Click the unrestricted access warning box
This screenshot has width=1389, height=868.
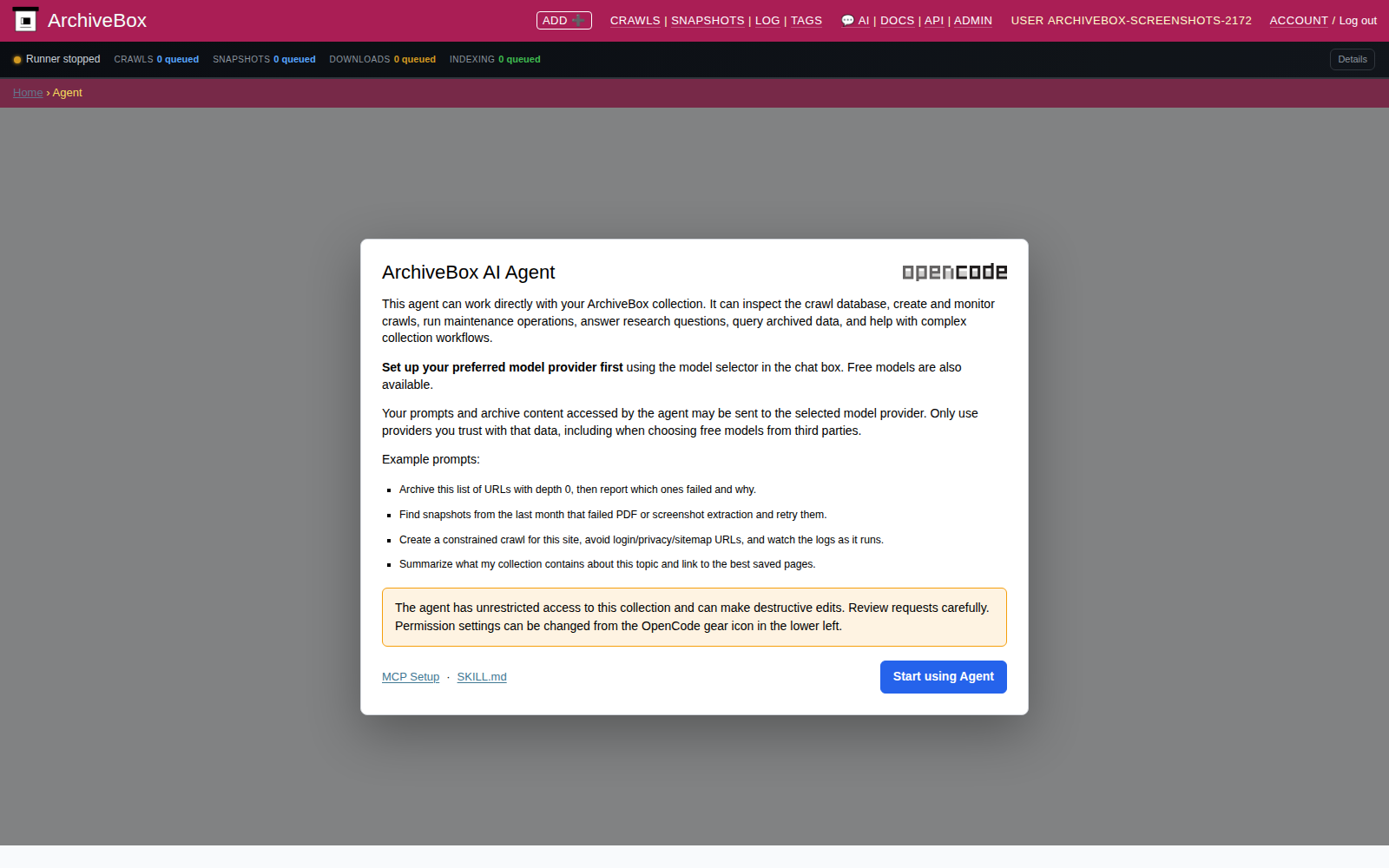694,617
